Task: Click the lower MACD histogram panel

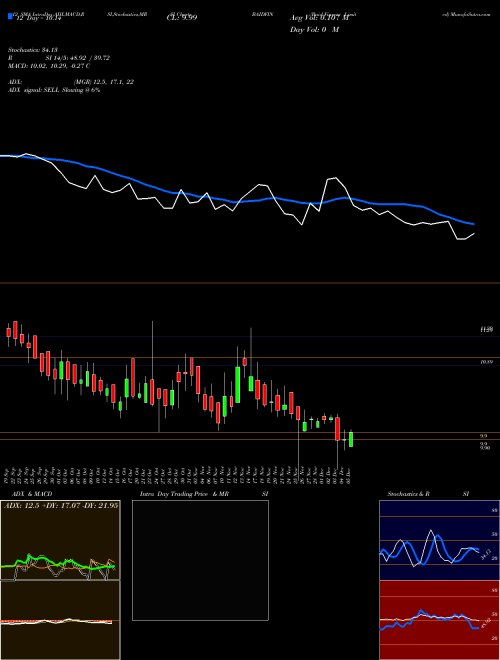Action: click(60, 620)
